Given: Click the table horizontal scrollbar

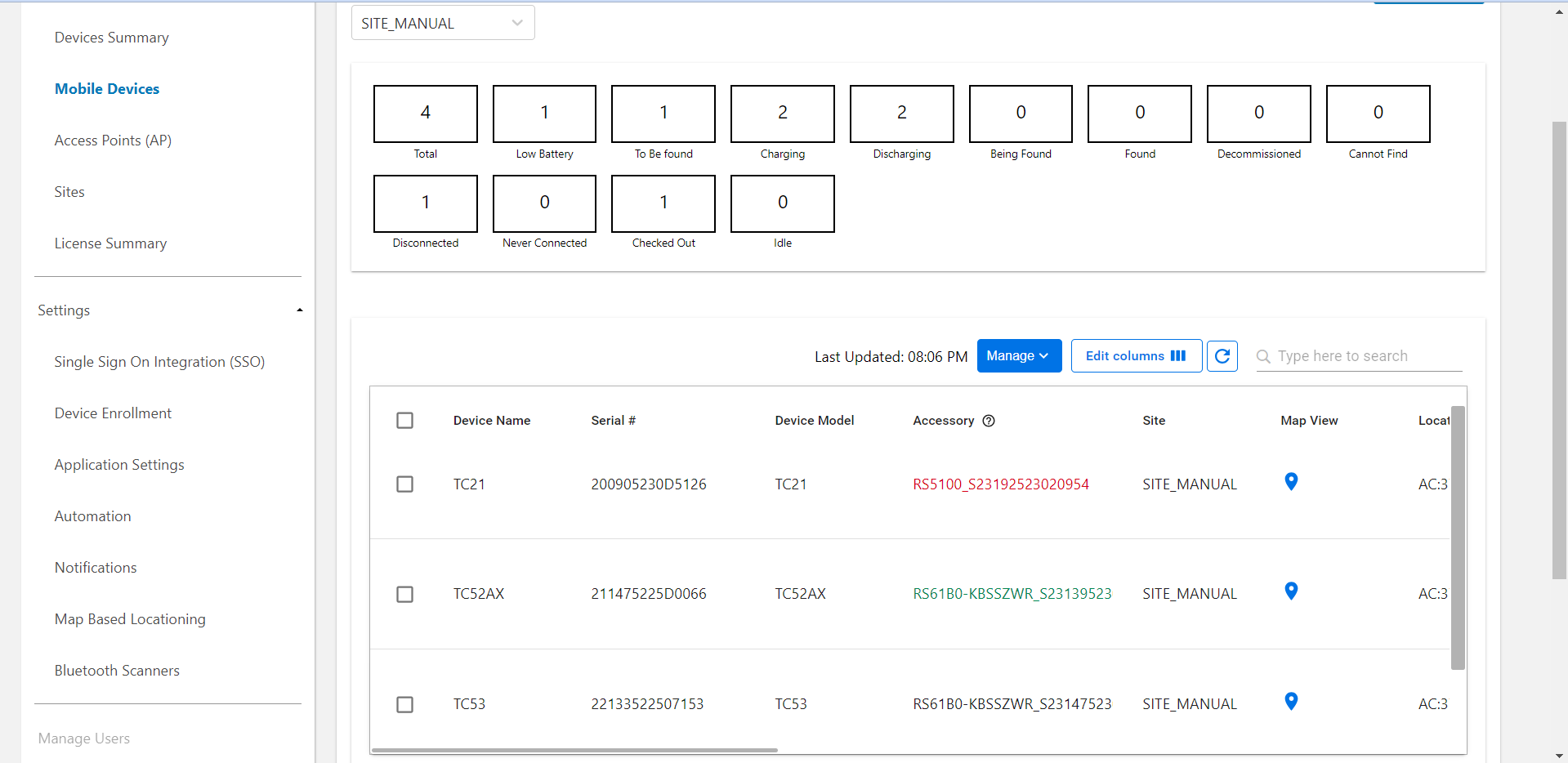Looking at the screenshot, I should [x=574, y=750].
